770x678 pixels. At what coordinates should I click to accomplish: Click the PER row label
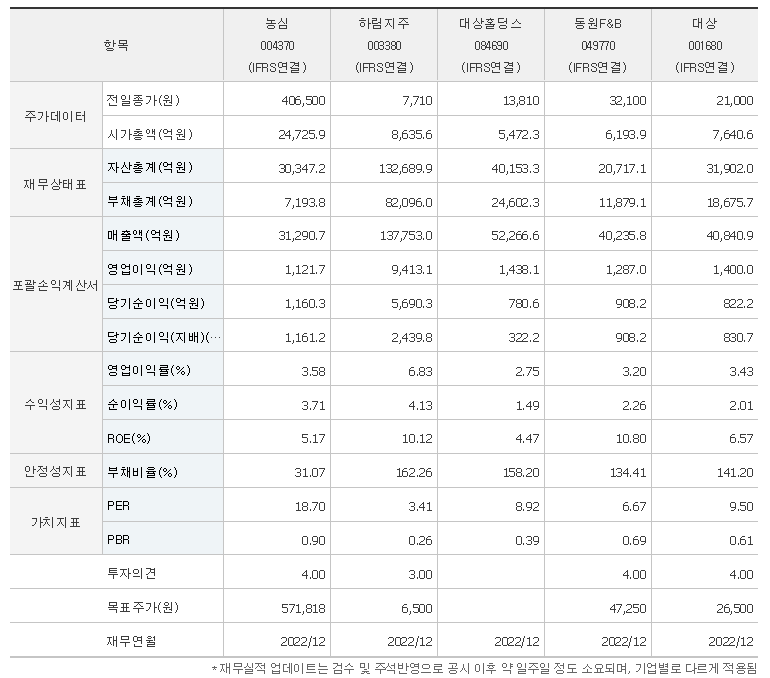pos(118,506)
